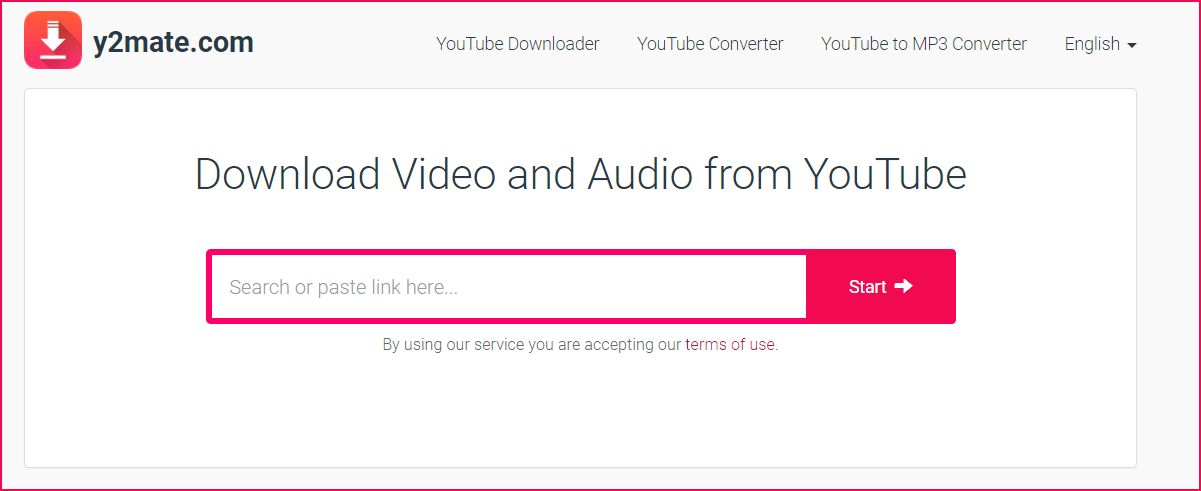Open the YouTube Downloader menu item
The width and height of the screenshot is (1201, 491).
(518, 44)
